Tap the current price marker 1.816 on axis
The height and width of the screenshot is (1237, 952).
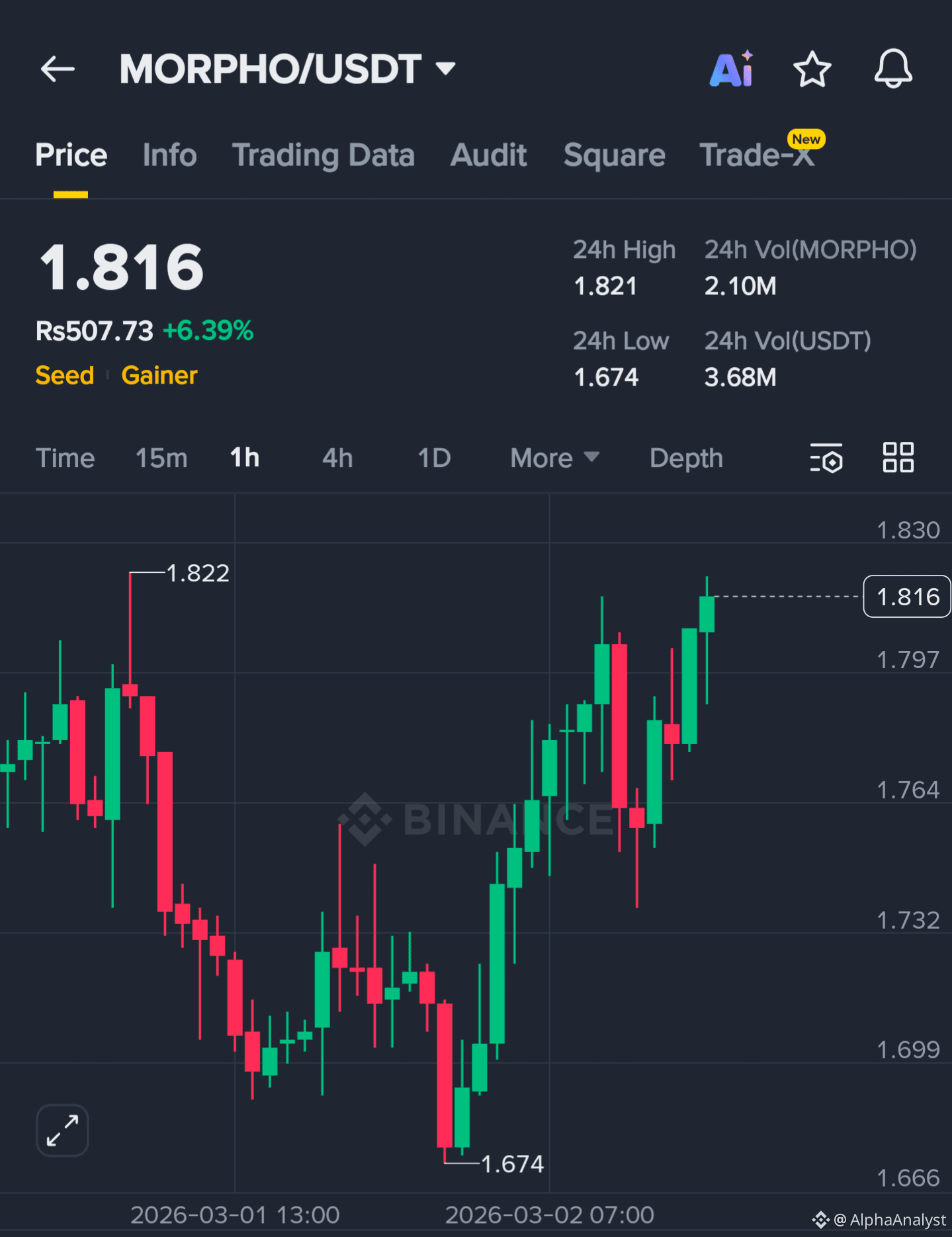click(x=907, y=597)
